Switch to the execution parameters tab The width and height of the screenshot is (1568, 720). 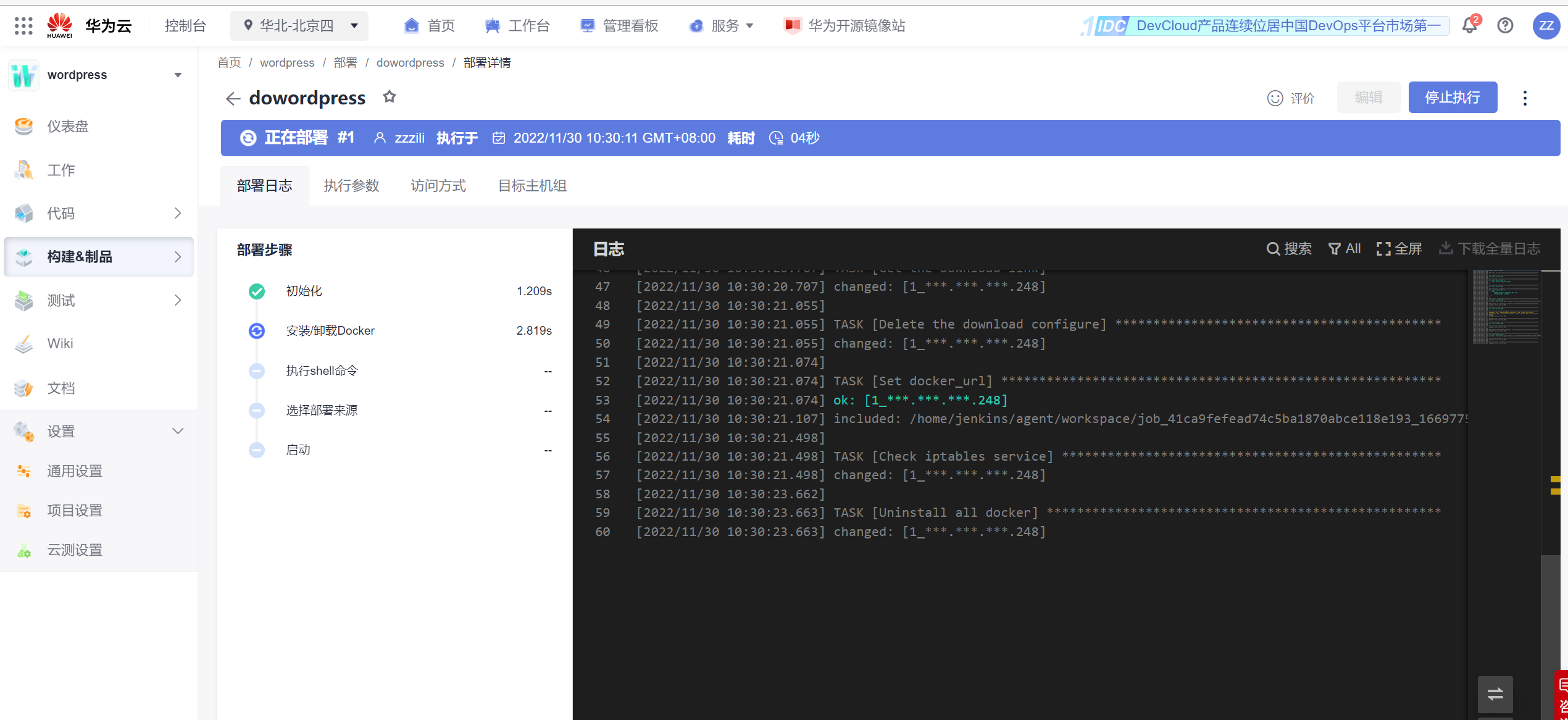tap(351, 185)
